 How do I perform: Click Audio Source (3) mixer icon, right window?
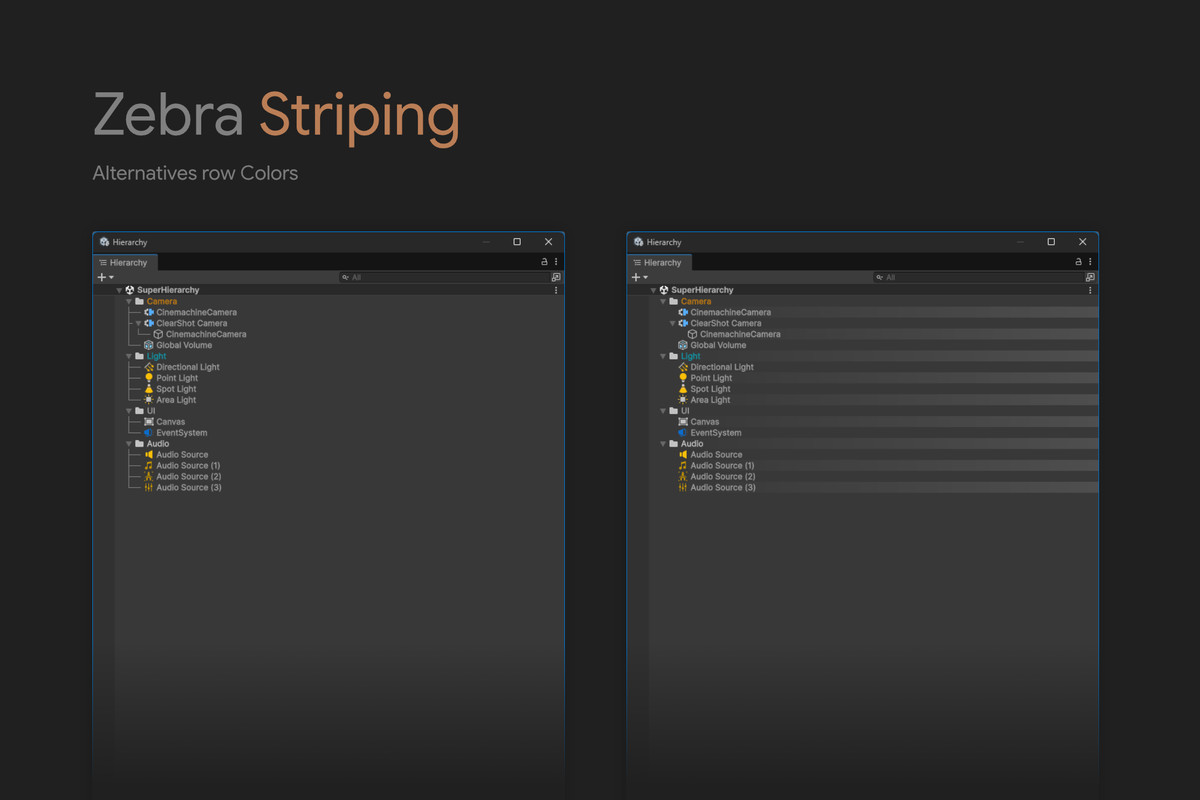[683, 488]
